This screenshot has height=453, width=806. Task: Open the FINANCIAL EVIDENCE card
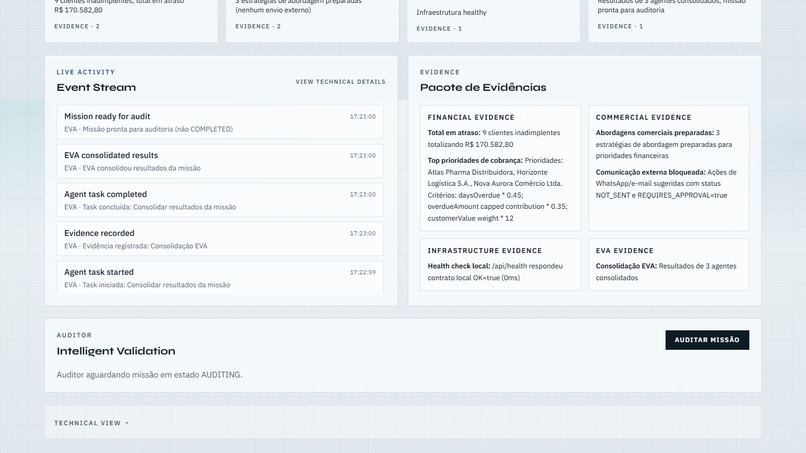pyautogui.click(x=500, y=168)
